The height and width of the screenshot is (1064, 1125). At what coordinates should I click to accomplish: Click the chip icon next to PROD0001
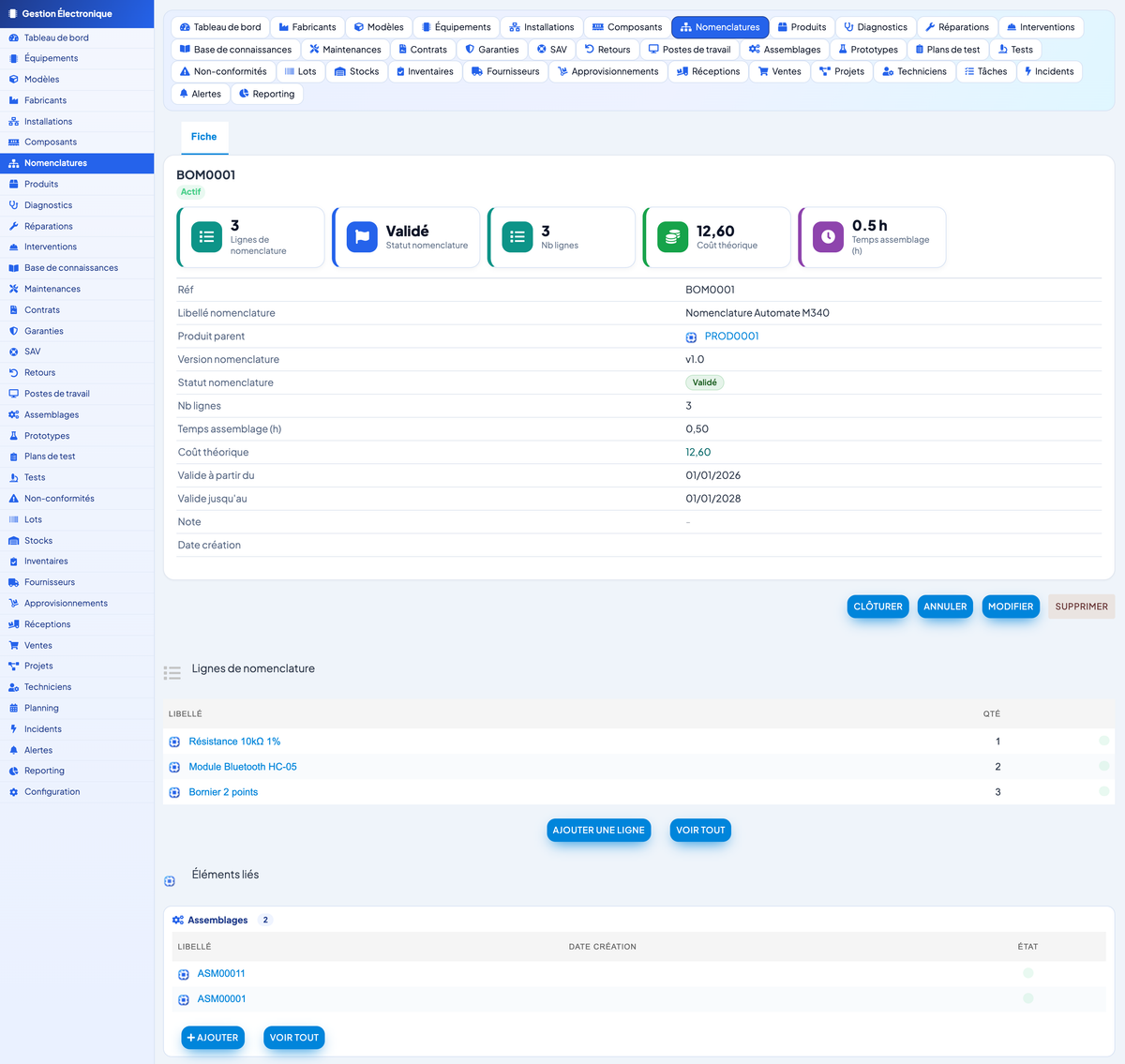coord(691,337)
